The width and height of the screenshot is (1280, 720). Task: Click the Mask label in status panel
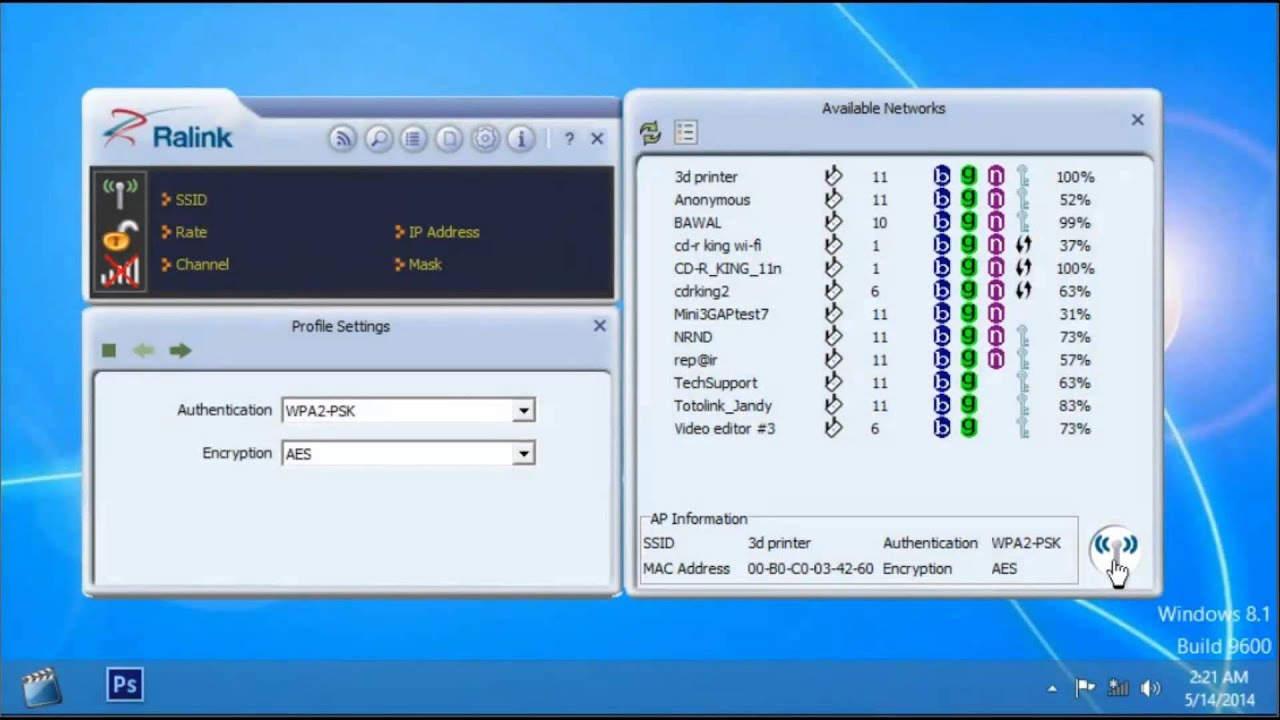[x=424, y=264]
